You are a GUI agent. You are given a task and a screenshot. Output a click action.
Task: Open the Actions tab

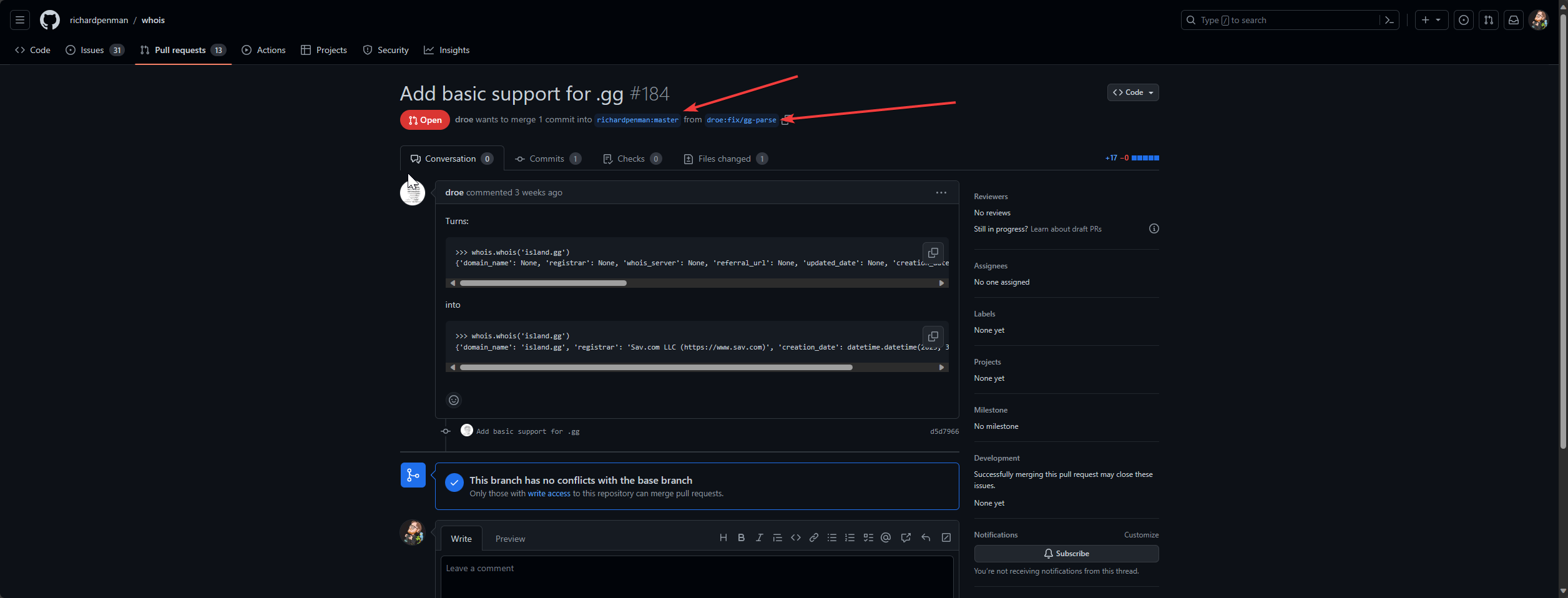point(263,50)
